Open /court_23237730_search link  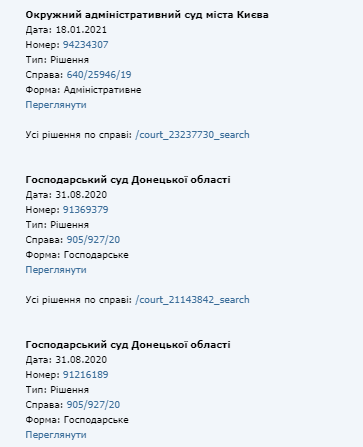point(192,135)
